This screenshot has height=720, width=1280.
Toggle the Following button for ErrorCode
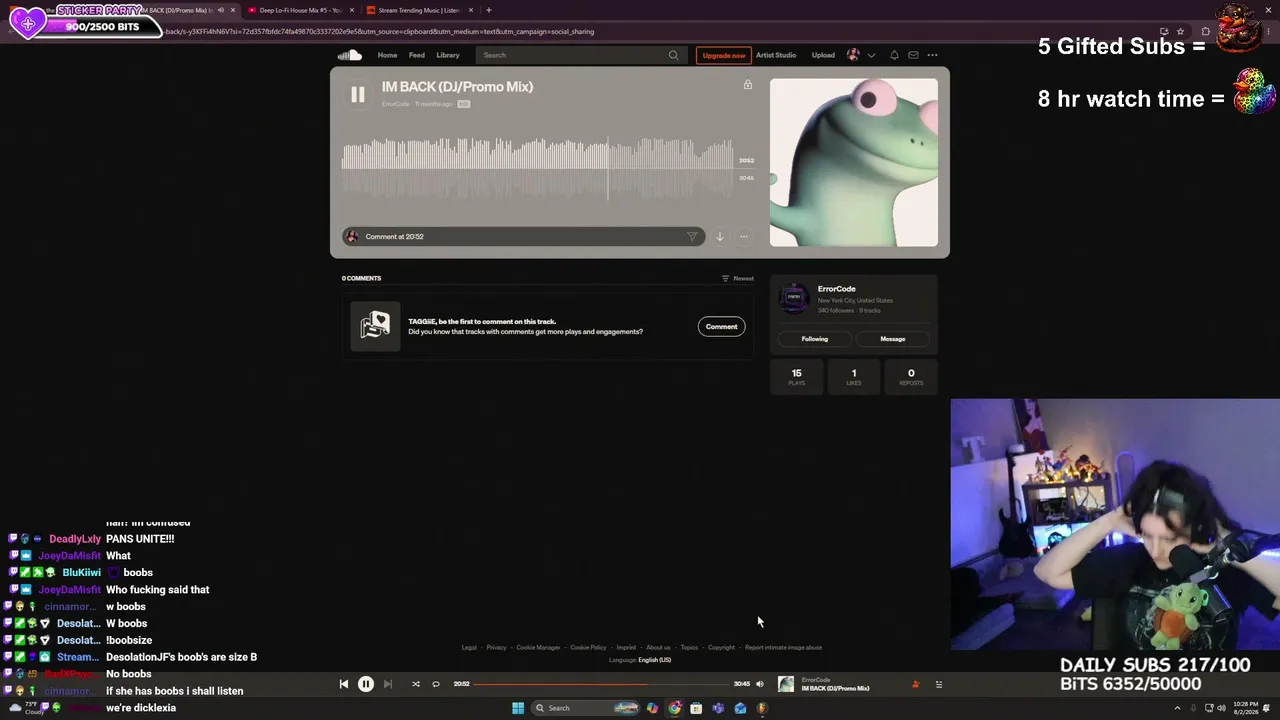pyautogui.click(x=814, y=339)
